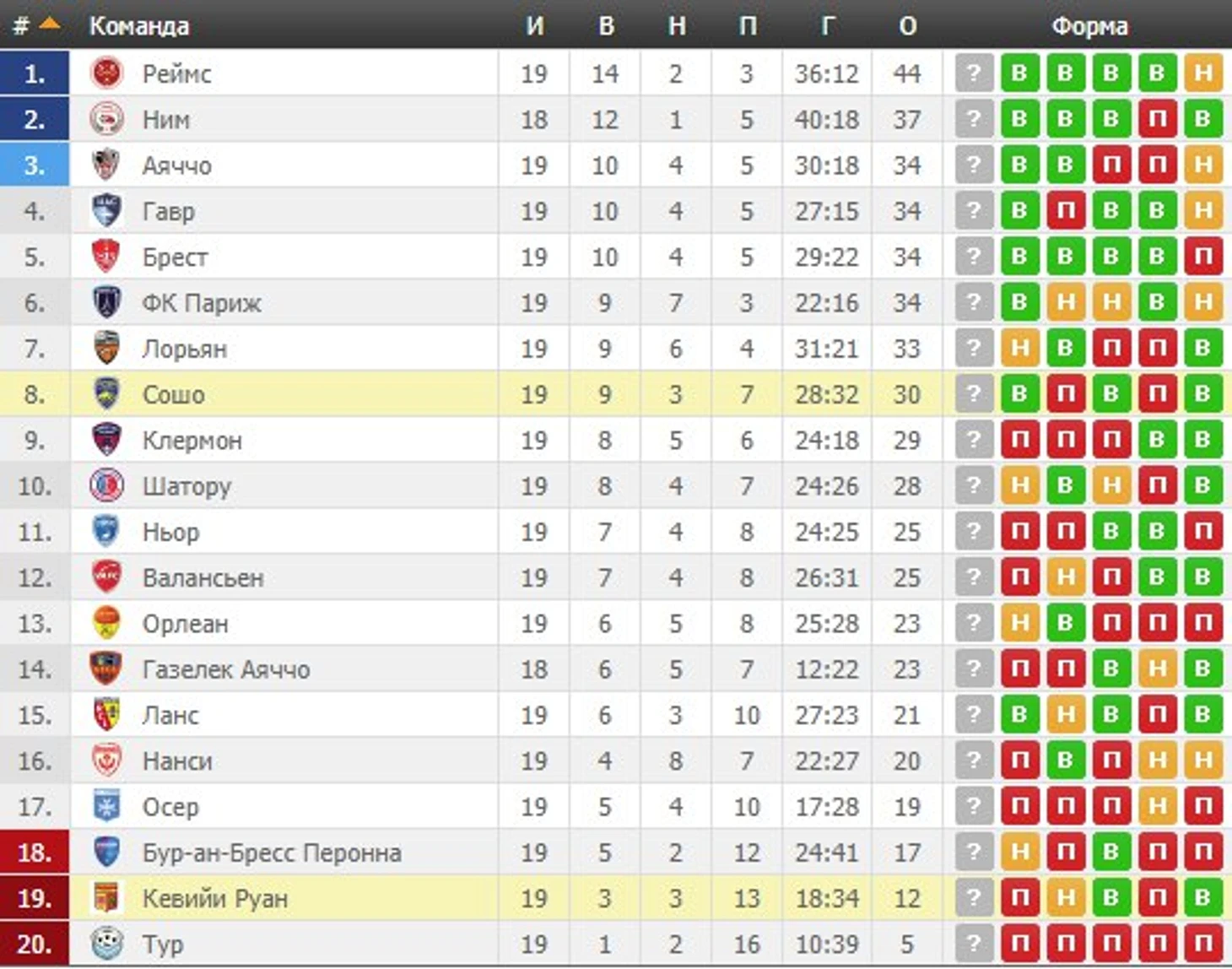
Task: Click the Ним team logo
Action: click(106, 119)
